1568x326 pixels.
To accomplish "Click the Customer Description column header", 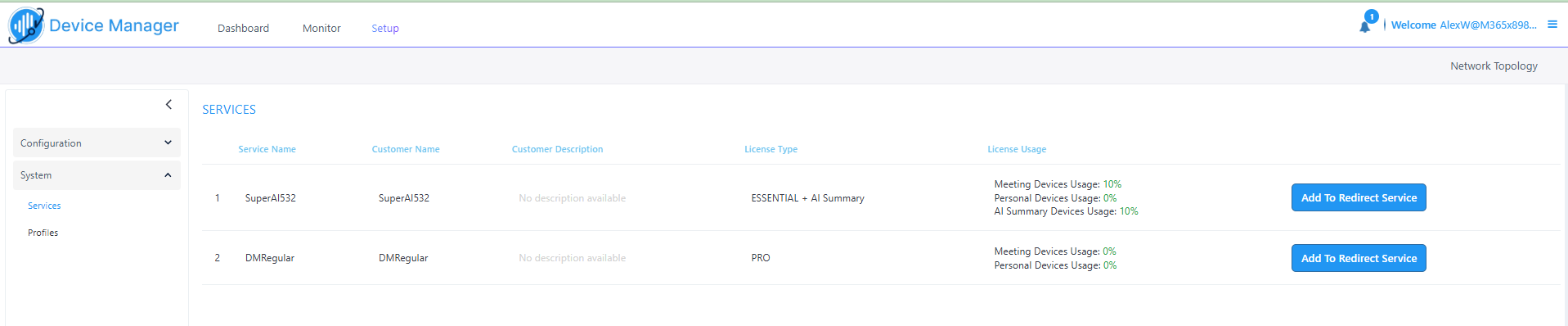I will [557, 149].
